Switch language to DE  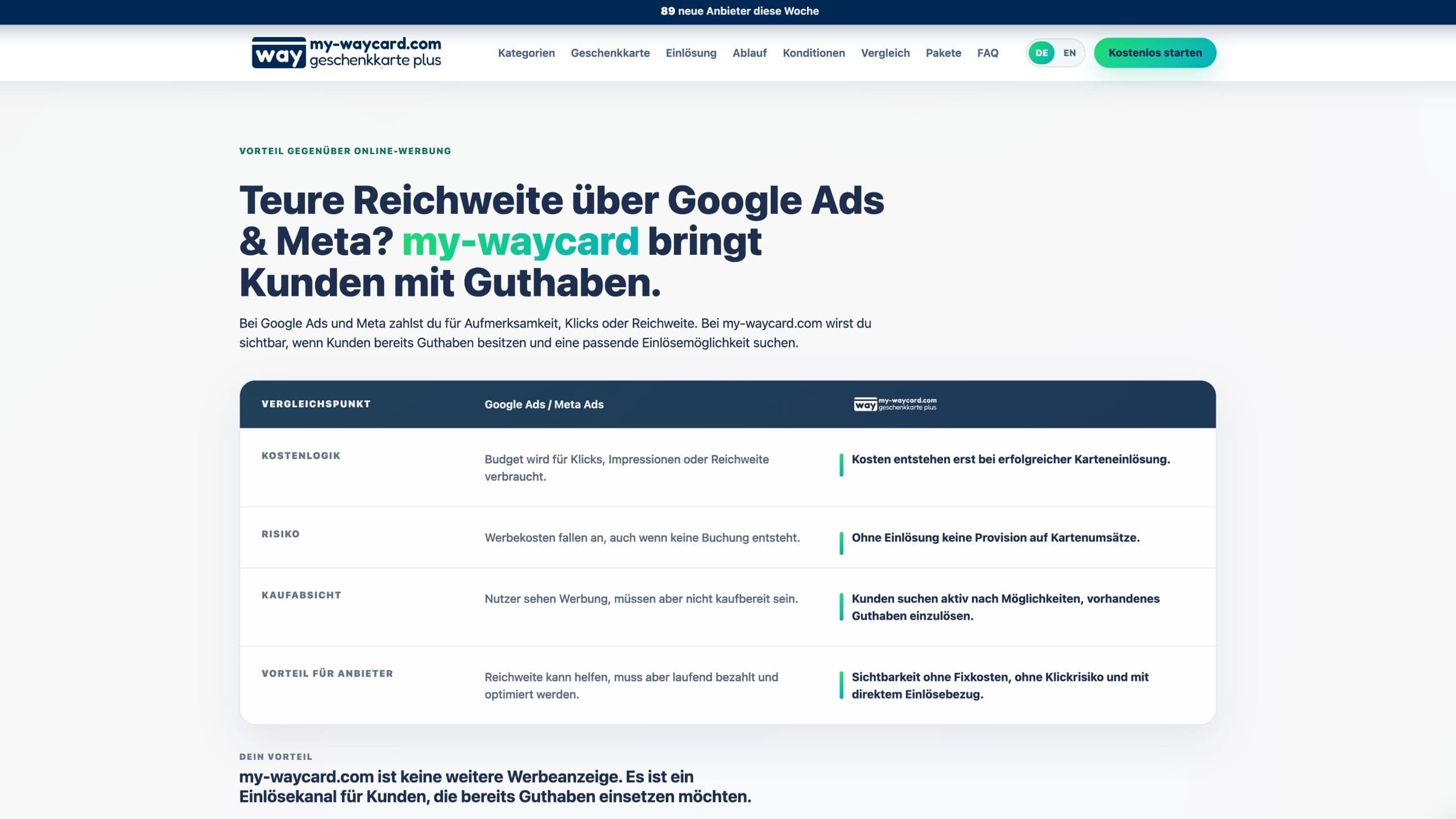(1041, 53)
